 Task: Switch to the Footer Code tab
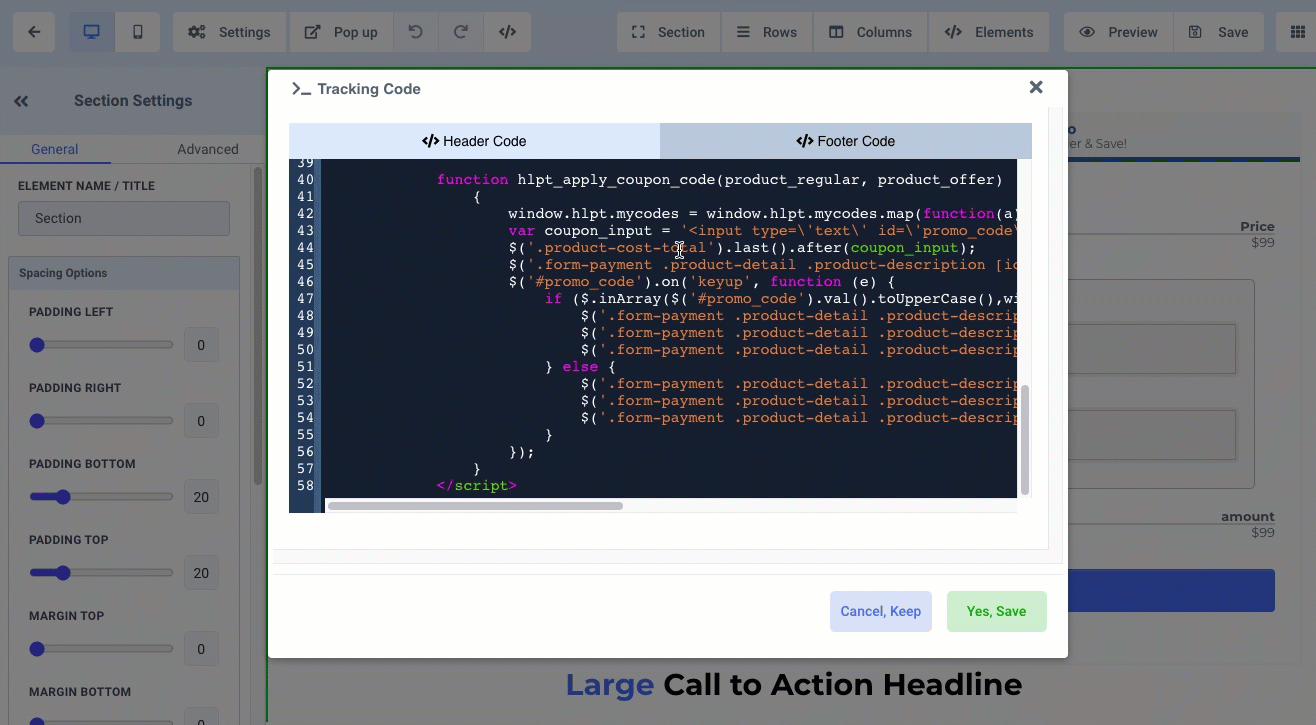pos(845,141)
